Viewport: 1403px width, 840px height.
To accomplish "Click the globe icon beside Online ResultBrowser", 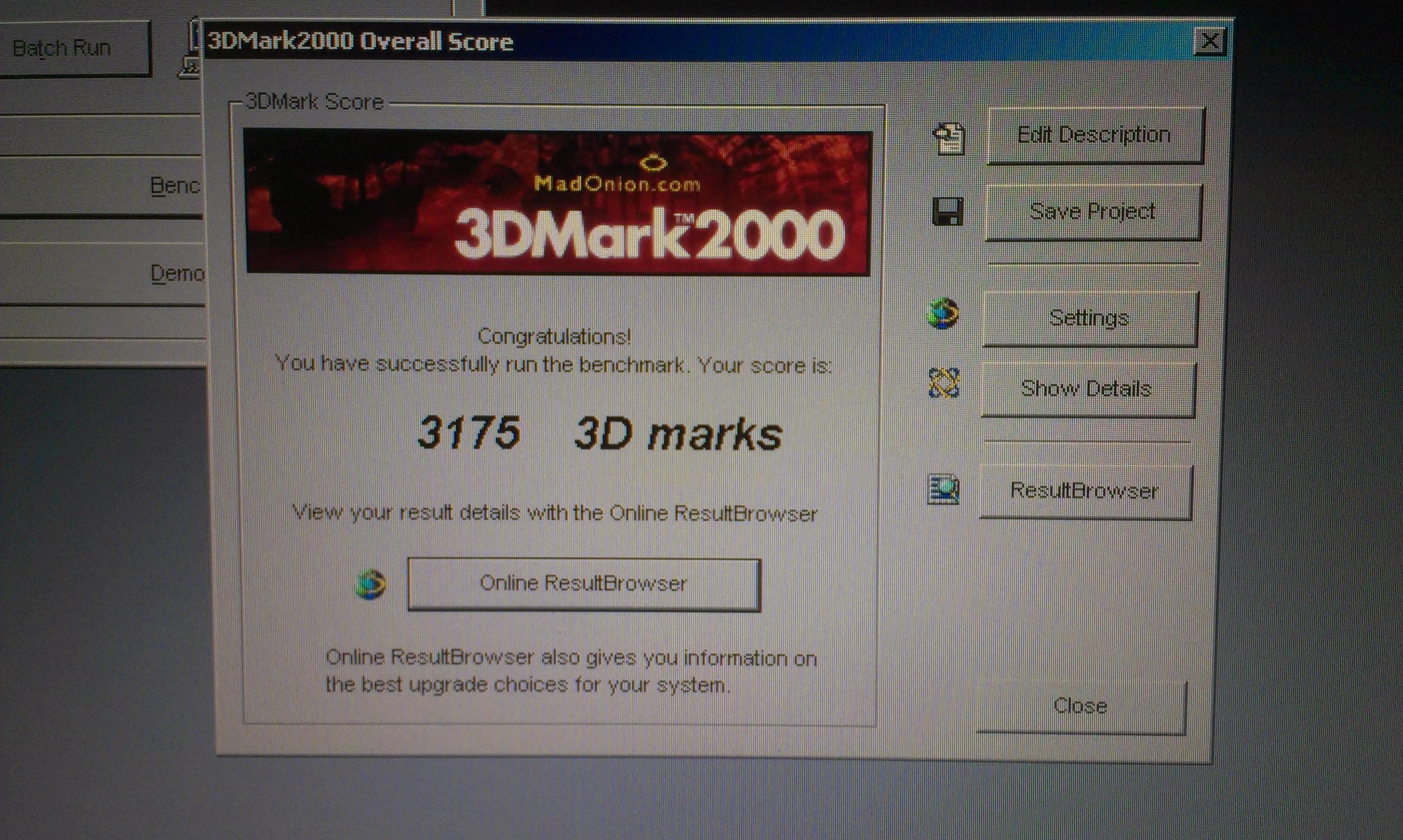I will point(371,584).
